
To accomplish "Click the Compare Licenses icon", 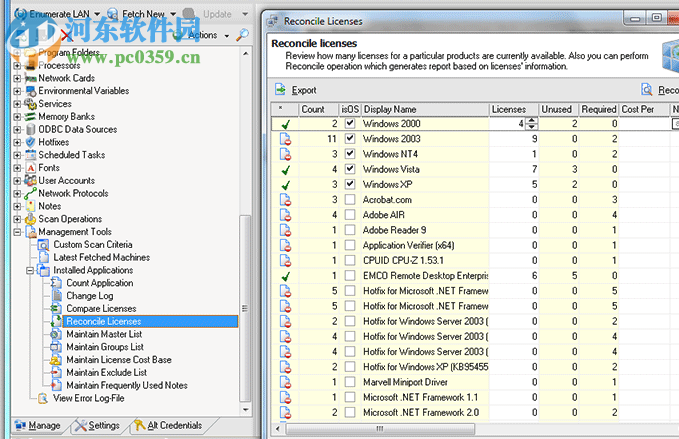I will click(x=56, y=309).
